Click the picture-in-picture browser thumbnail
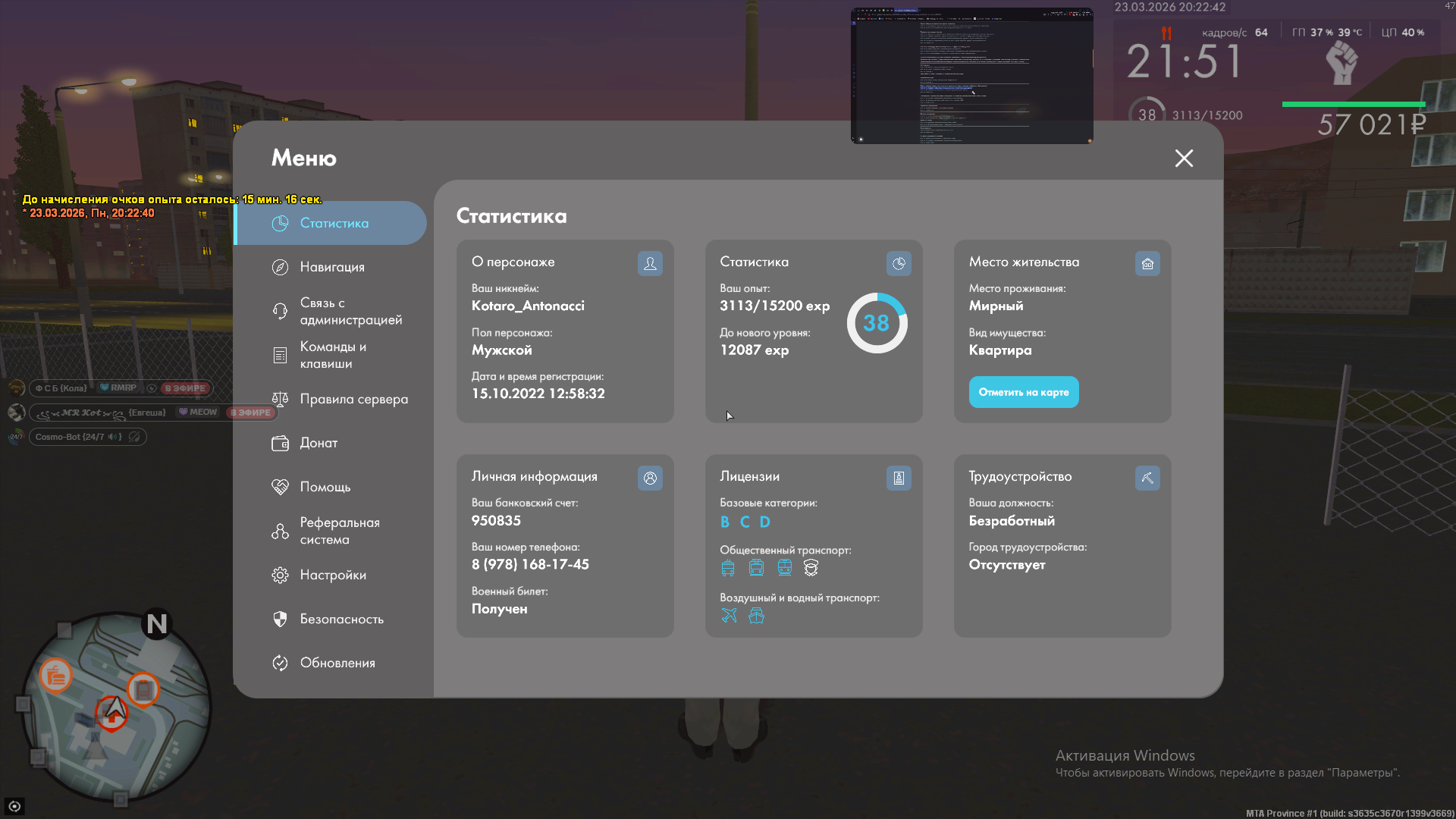 971,76
